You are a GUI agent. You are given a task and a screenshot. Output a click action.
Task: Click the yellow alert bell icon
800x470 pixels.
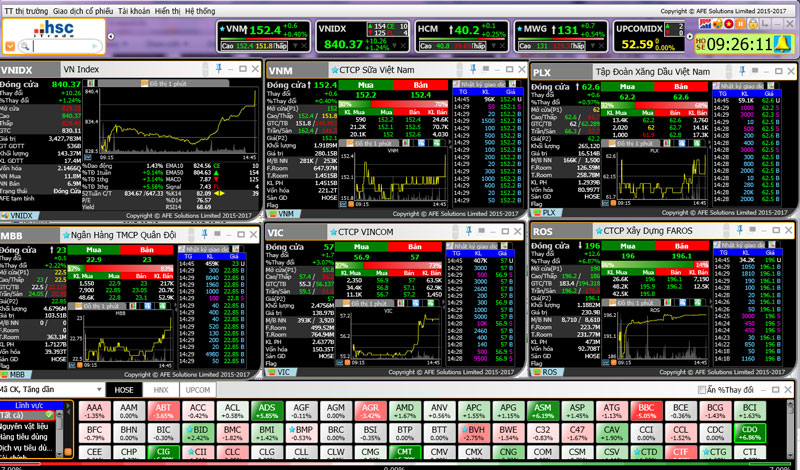tap(782, 44)
